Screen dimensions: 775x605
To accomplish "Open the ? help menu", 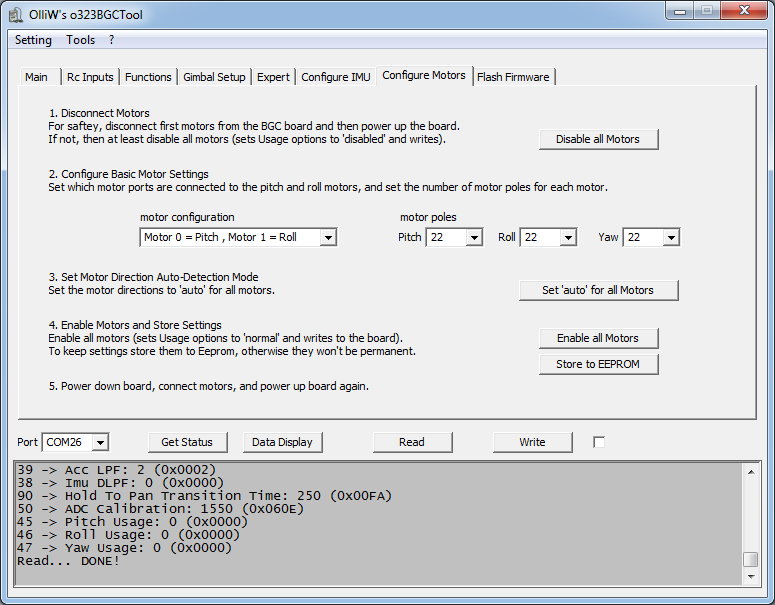I will tap(112, 40).
